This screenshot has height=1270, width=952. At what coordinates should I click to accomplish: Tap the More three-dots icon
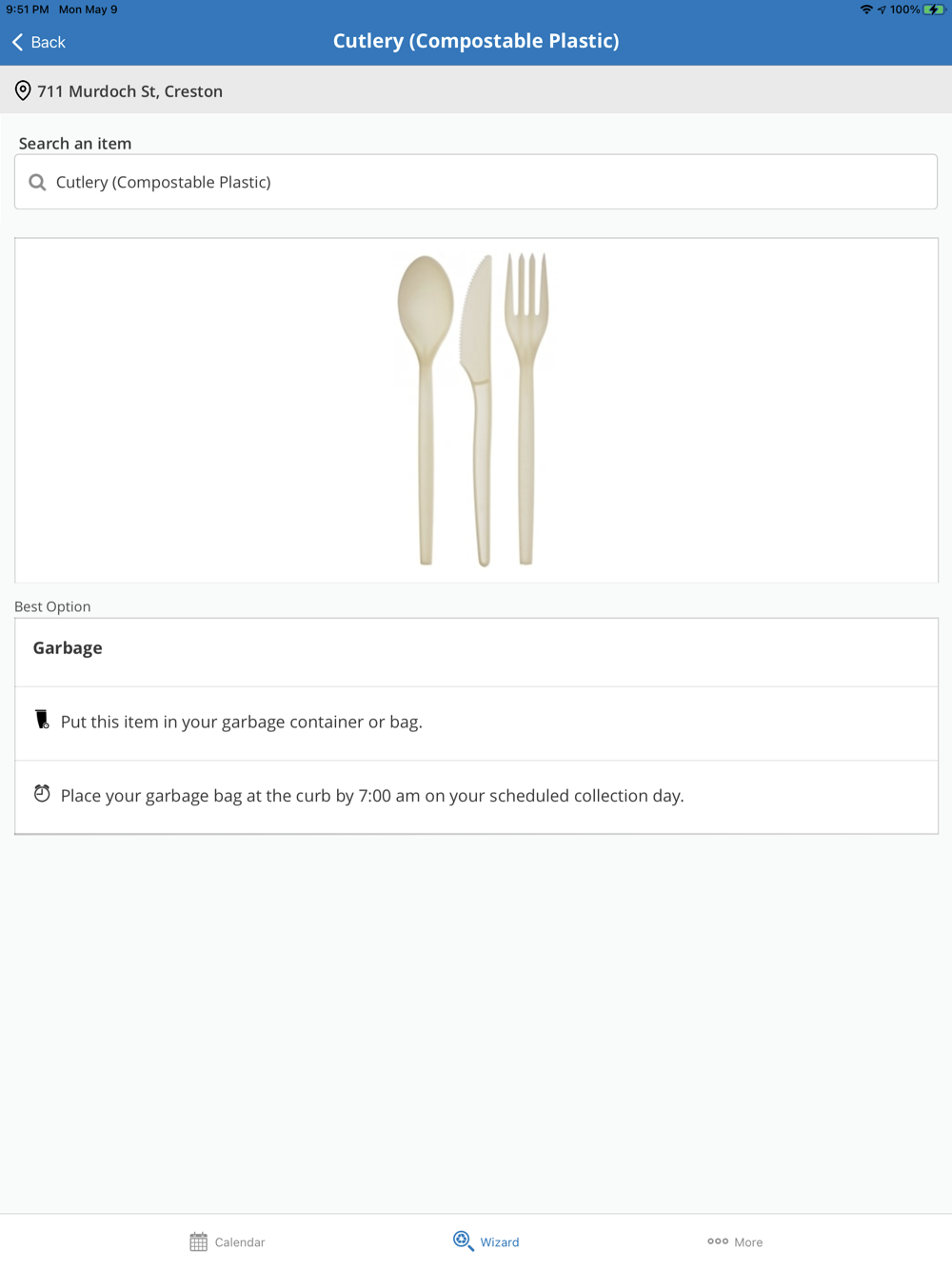(718, 1241)
